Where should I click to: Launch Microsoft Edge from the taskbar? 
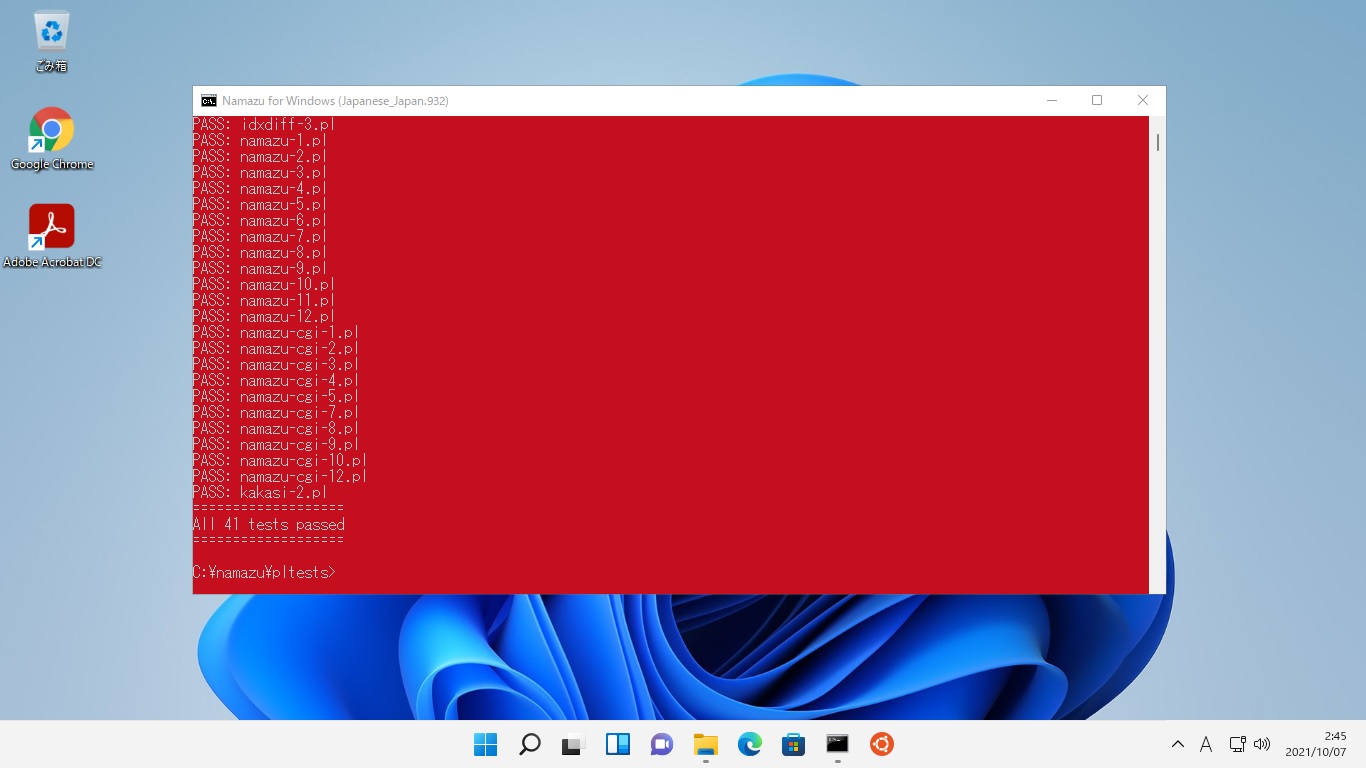click(x=750, y=744)
